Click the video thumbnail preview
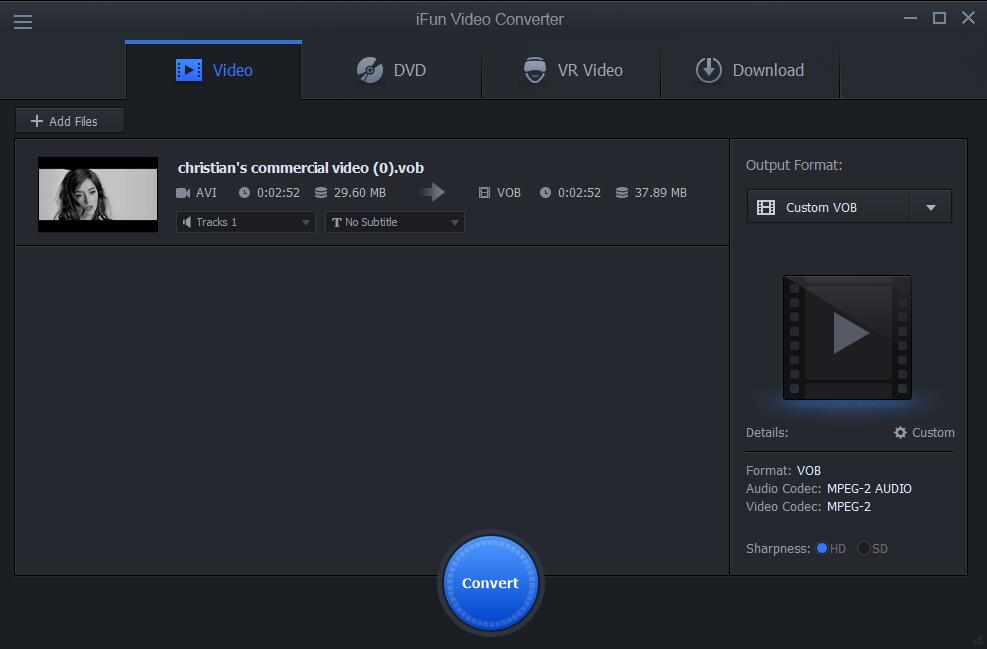Screen dimensions: 987x649 pos(98,195)
